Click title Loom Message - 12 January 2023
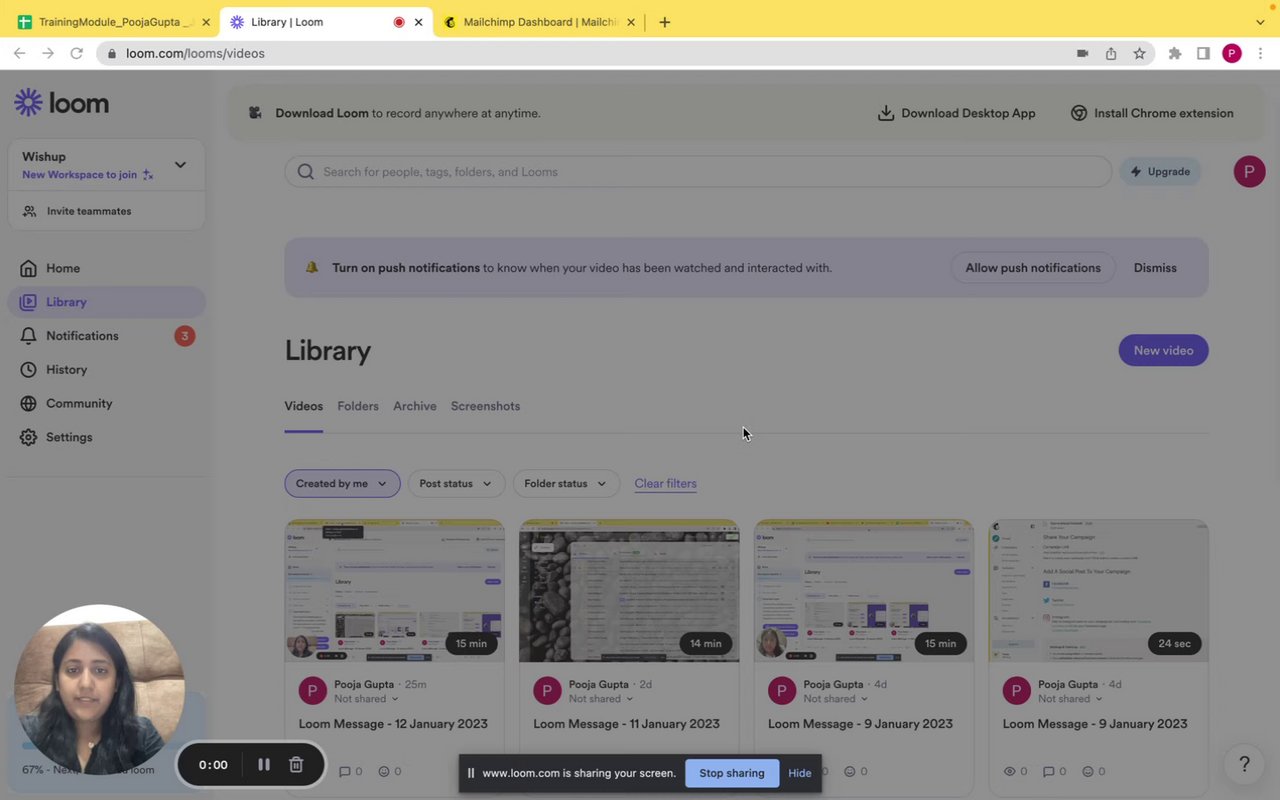 click(x=393, y=724)
